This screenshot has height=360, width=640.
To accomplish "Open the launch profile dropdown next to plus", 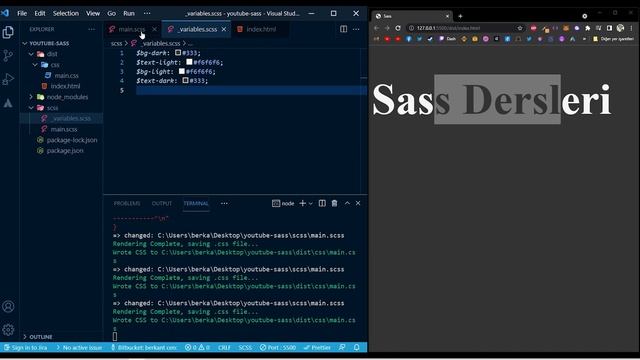I will click(x=311, y=203).
